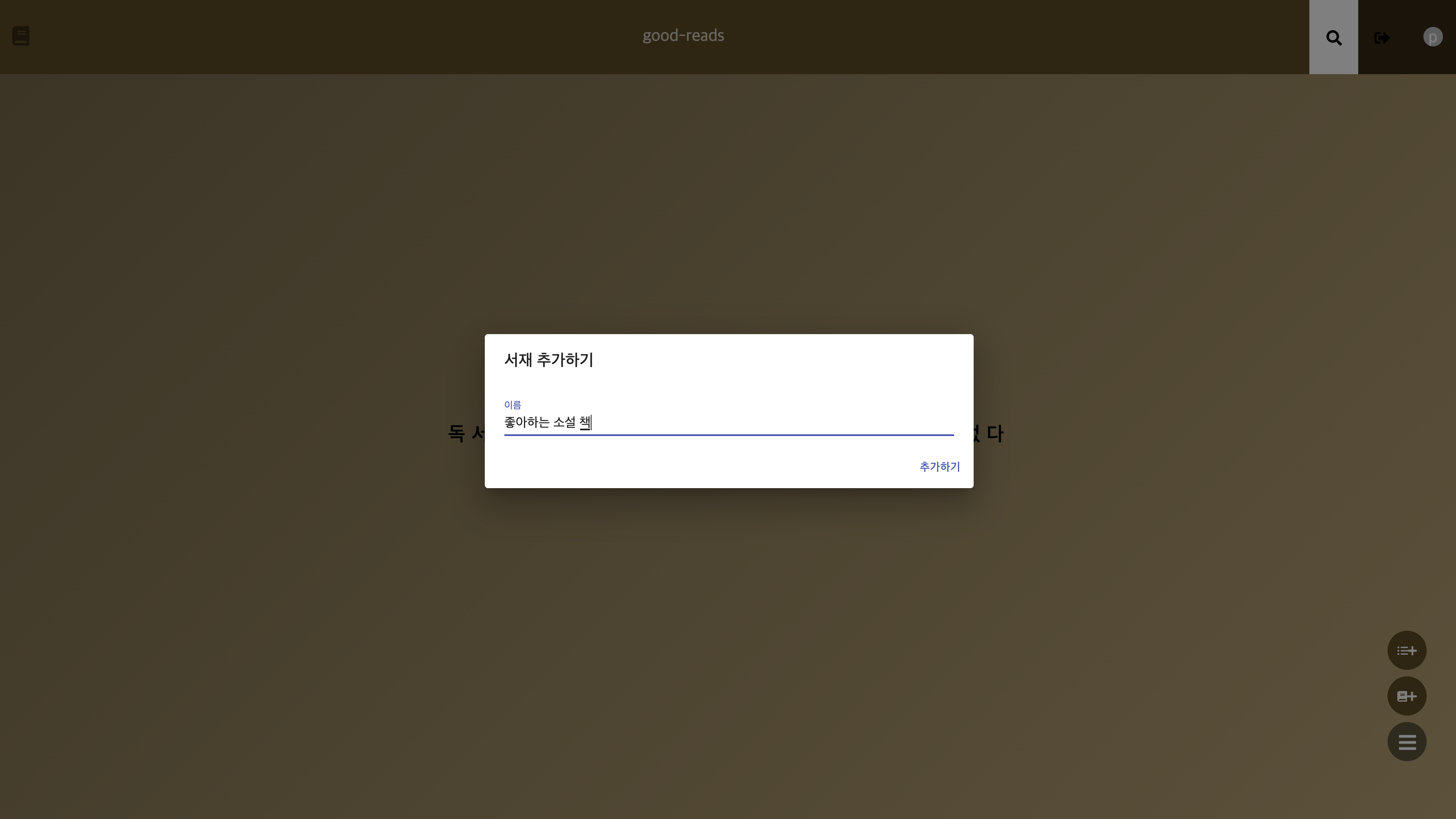The width and height of the screenshot is (1456, 819).
Task: Open the search magnifier icon
Action: coord(1333,37)
